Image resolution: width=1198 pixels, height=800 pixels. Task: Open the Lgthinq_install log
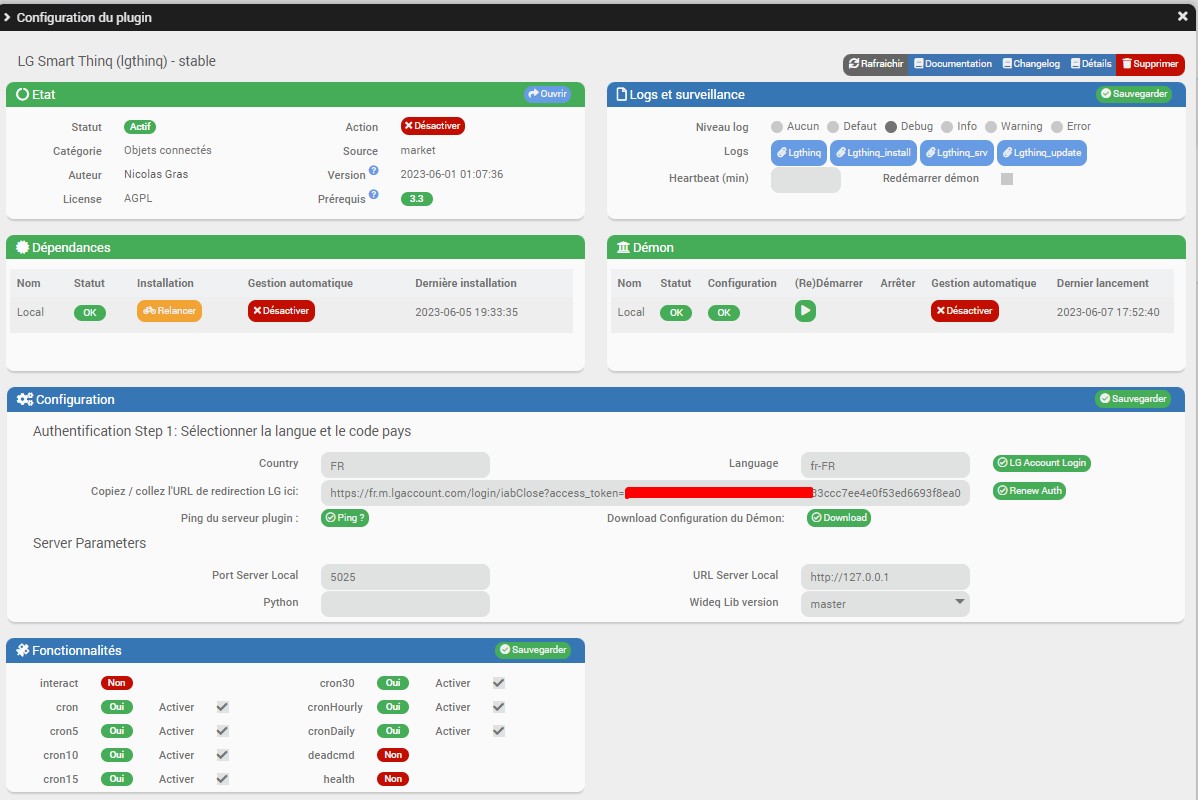[873, 153]
